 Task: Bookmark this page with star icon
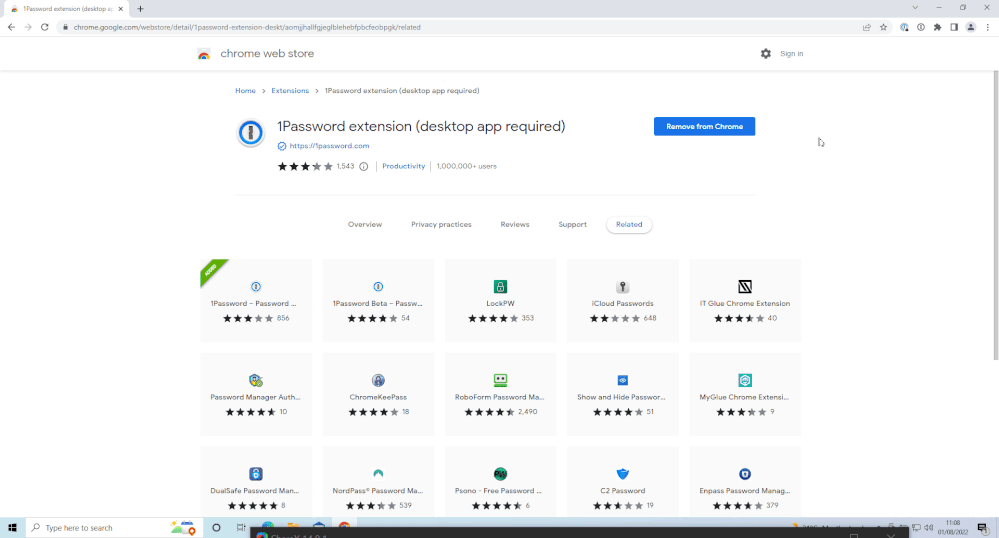(x=883, y=27)
